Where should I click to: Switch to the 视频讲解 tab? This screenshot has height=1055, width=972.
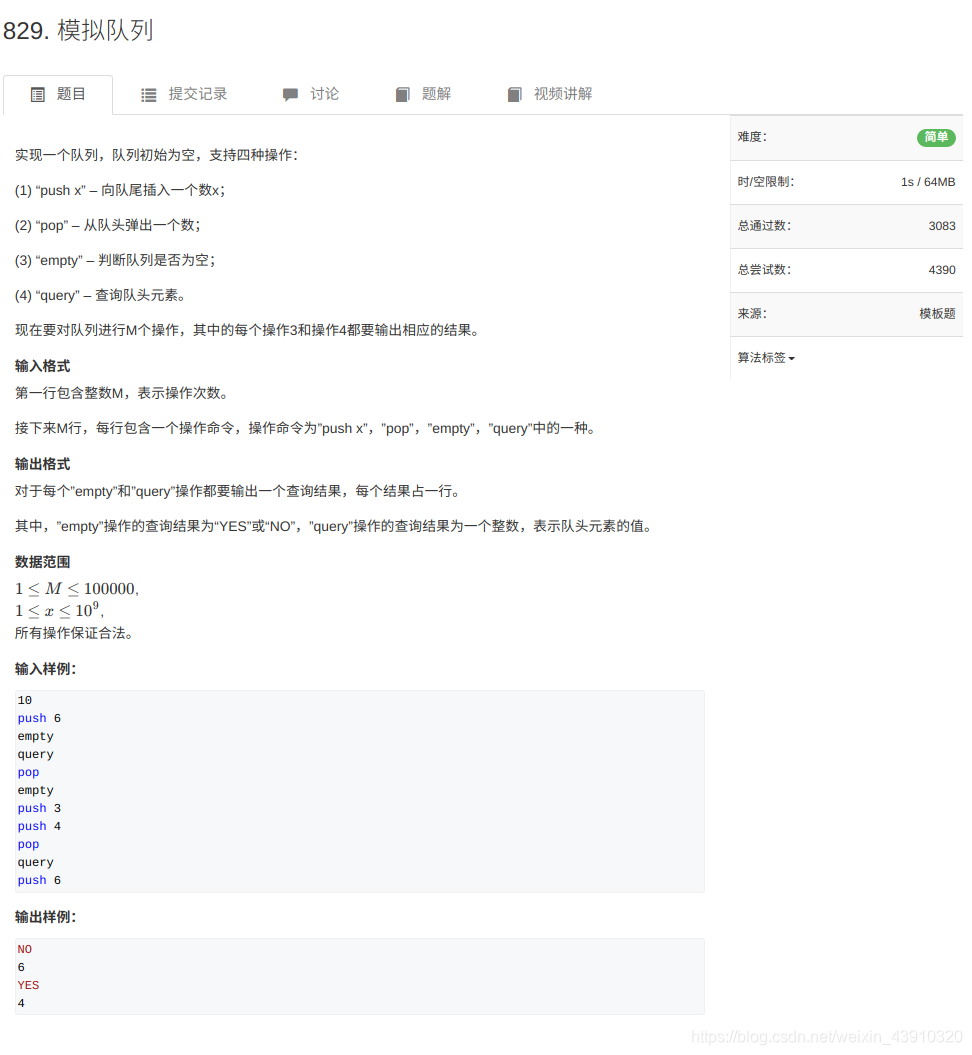(x=558, y=94)
